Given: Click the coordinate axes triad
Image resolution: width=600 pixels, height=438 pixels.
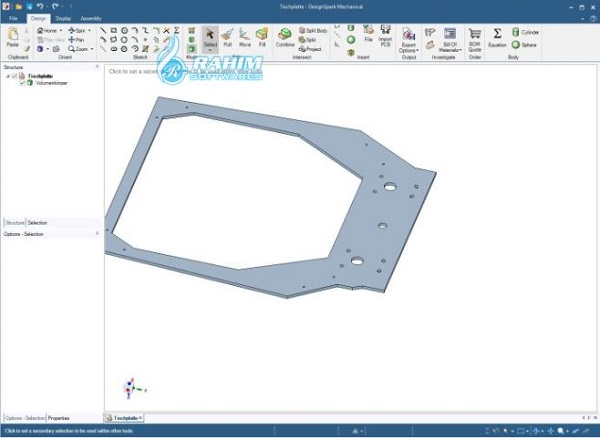Looking at the screenshot, I should [133, 388].
